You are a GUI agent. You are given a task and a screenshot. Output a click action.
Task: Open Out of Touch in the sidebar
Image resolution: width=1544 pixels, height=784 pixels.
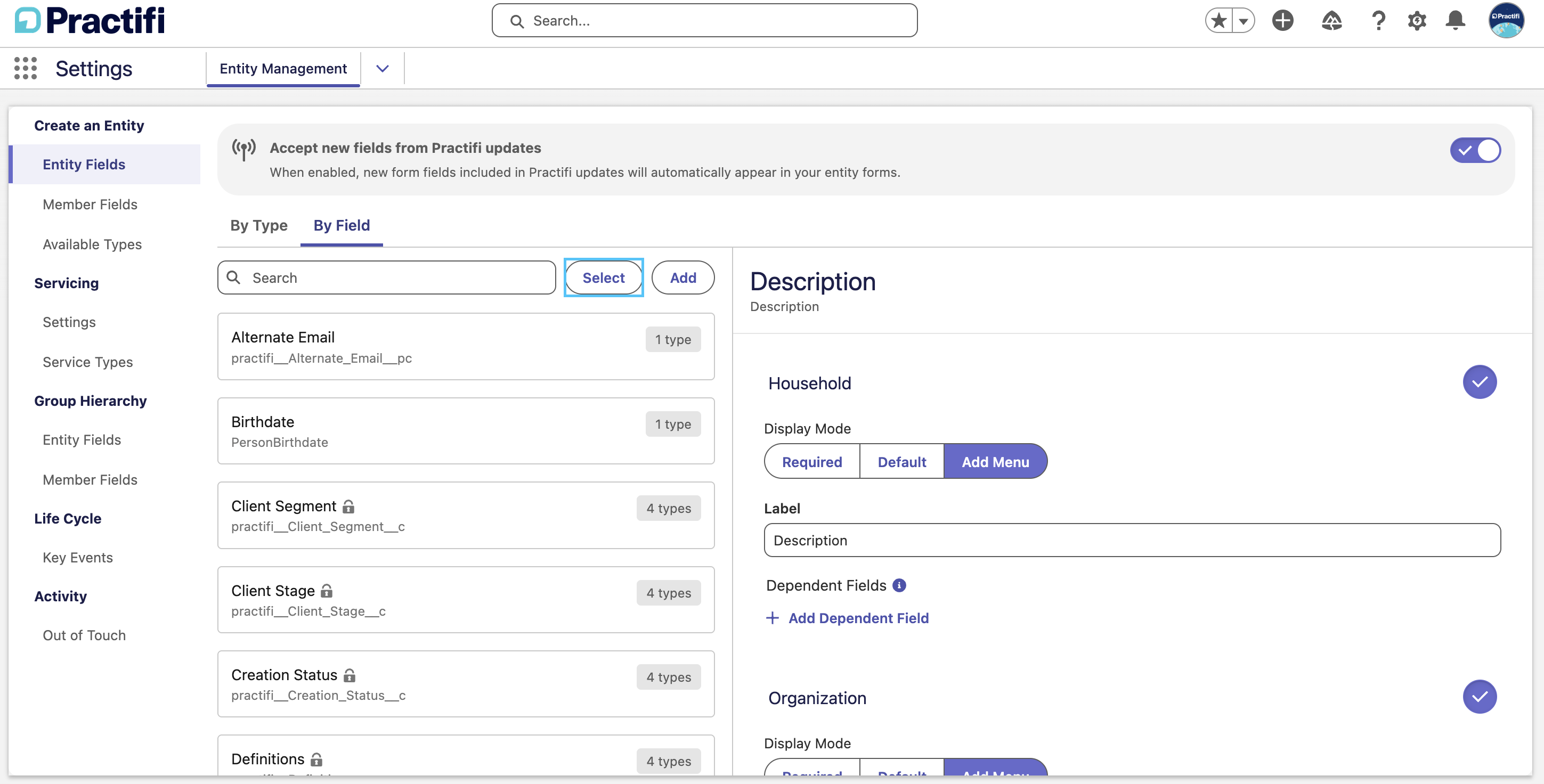tap(84, 635)
